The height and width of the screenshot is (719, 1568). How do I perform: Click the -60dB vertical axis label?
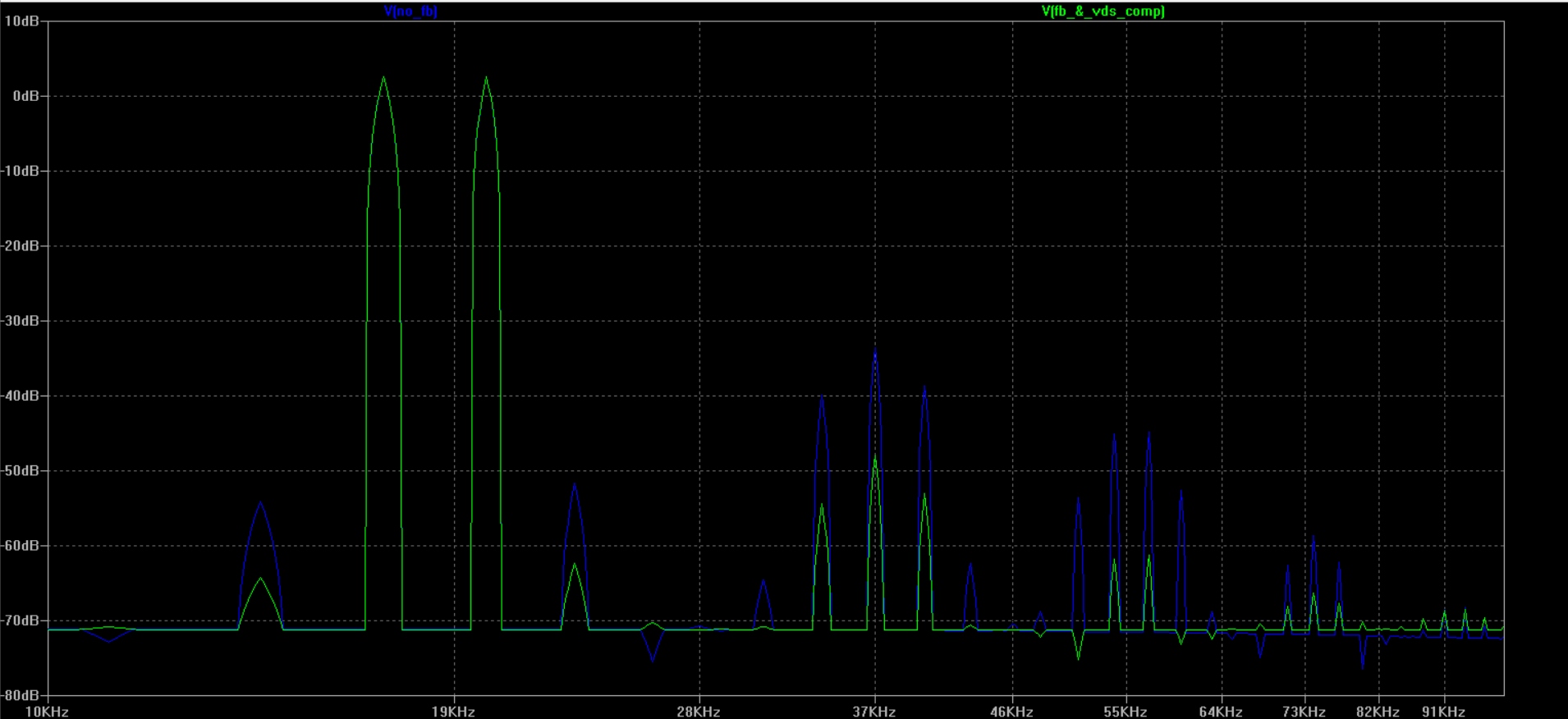pos(20,546)
